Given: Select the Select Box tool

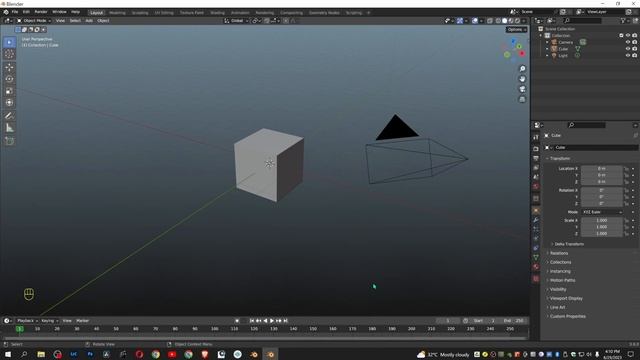Looking at the screenshot, I should coord(9,42).
